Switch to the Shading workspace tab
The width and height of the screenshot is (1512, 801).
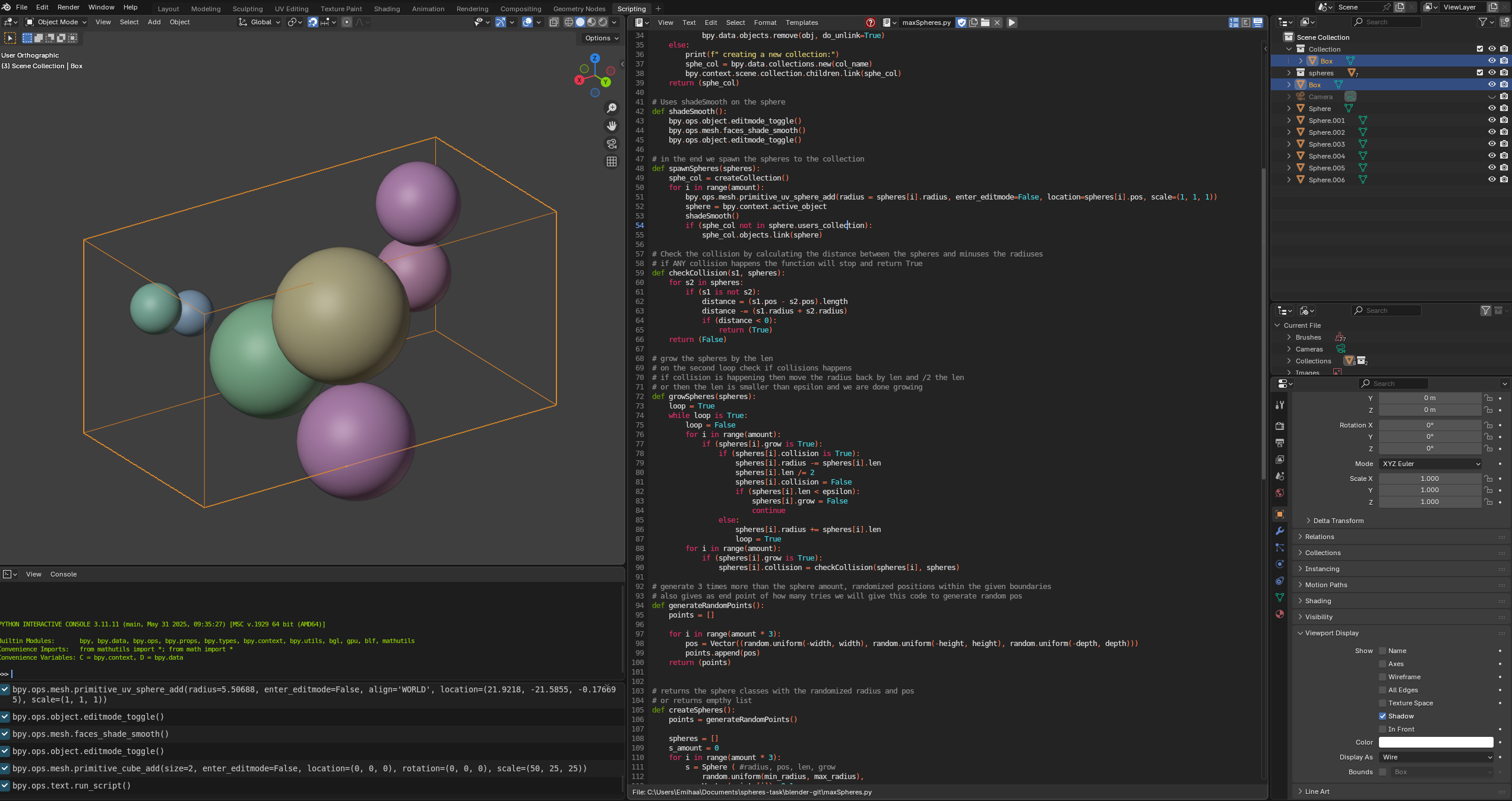coord(387,9)
